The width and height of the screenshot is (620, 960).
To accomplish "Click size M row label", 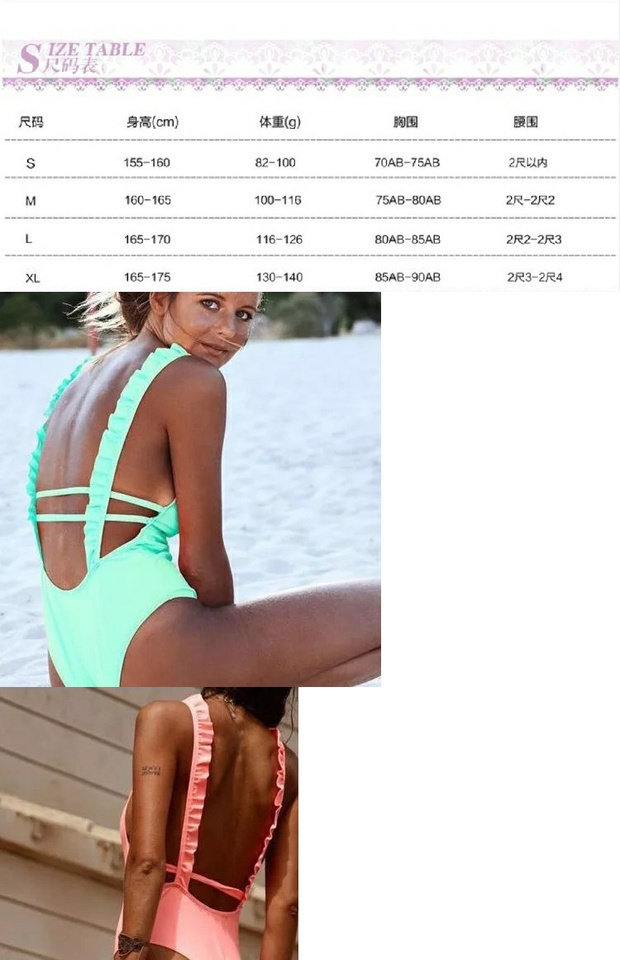I will click(31, 200).
